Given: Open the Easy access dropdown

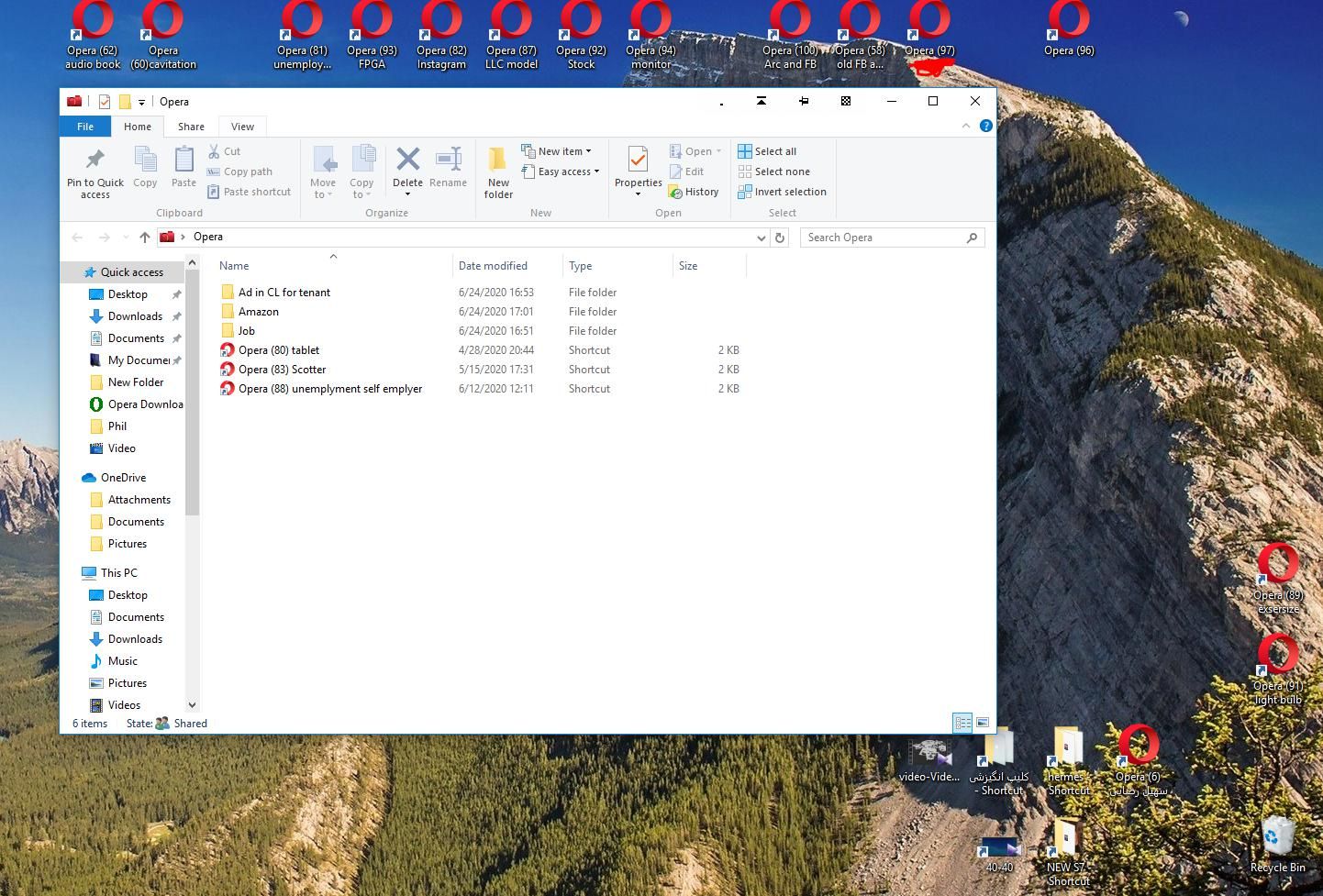Looking at the screenshot, I should point(561,171).
